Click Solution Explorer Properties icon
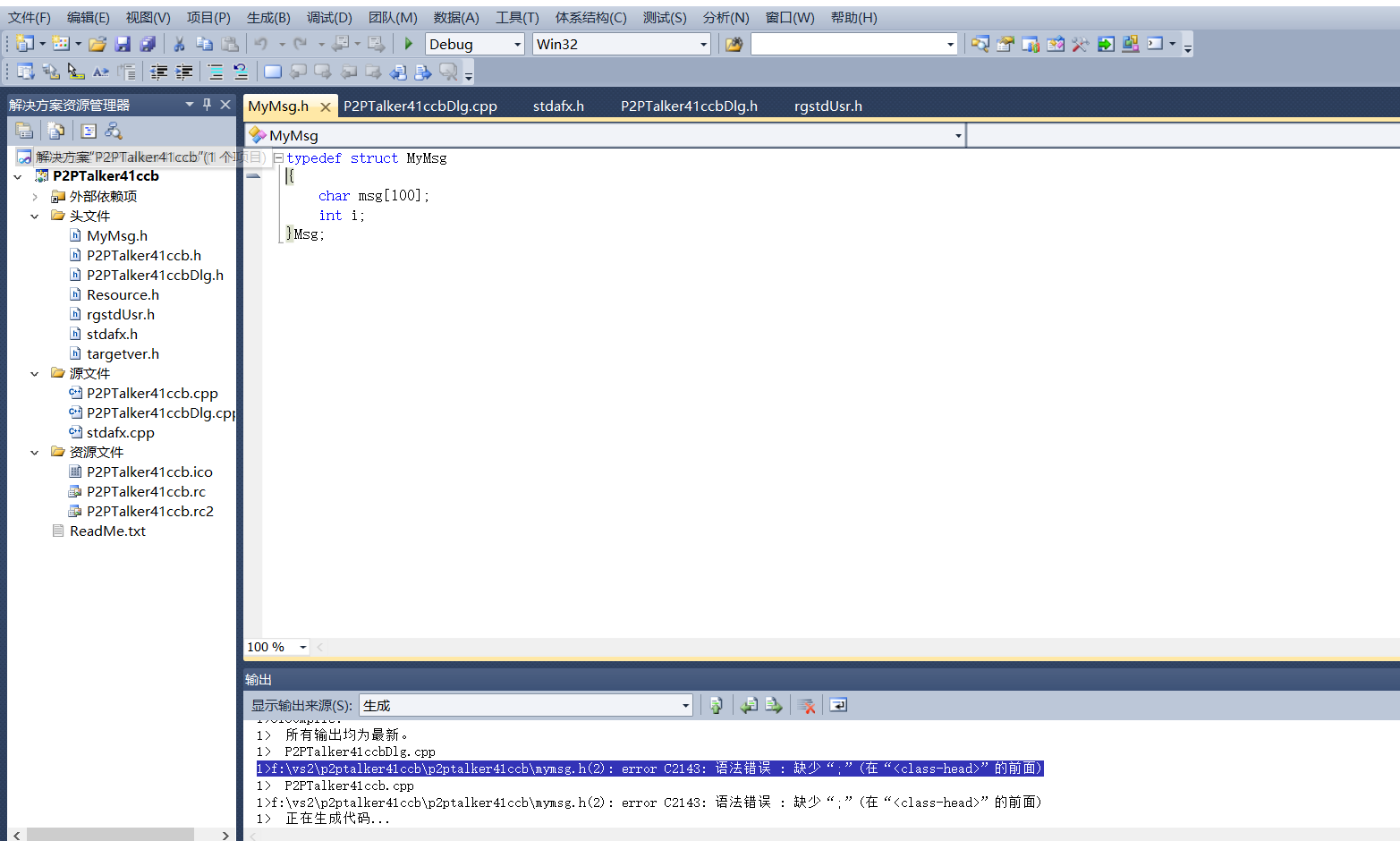 (x=24, y=131)
